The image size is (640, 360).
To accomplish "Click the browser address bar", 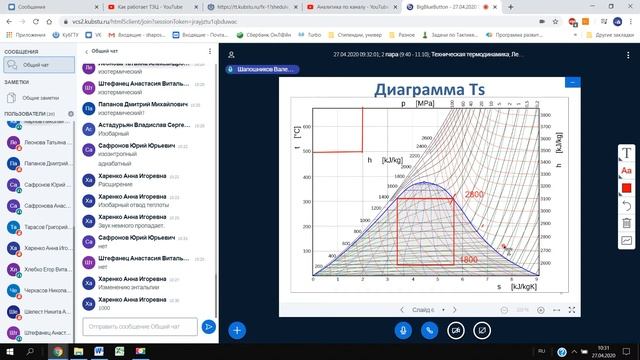I will point(302,22).
